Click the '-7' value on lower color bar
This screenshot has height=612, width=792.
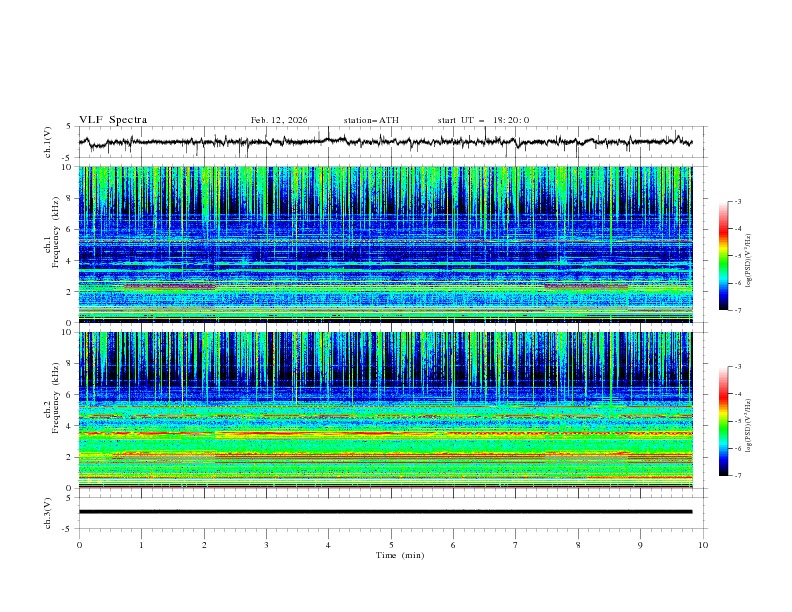tap(737, 475)
